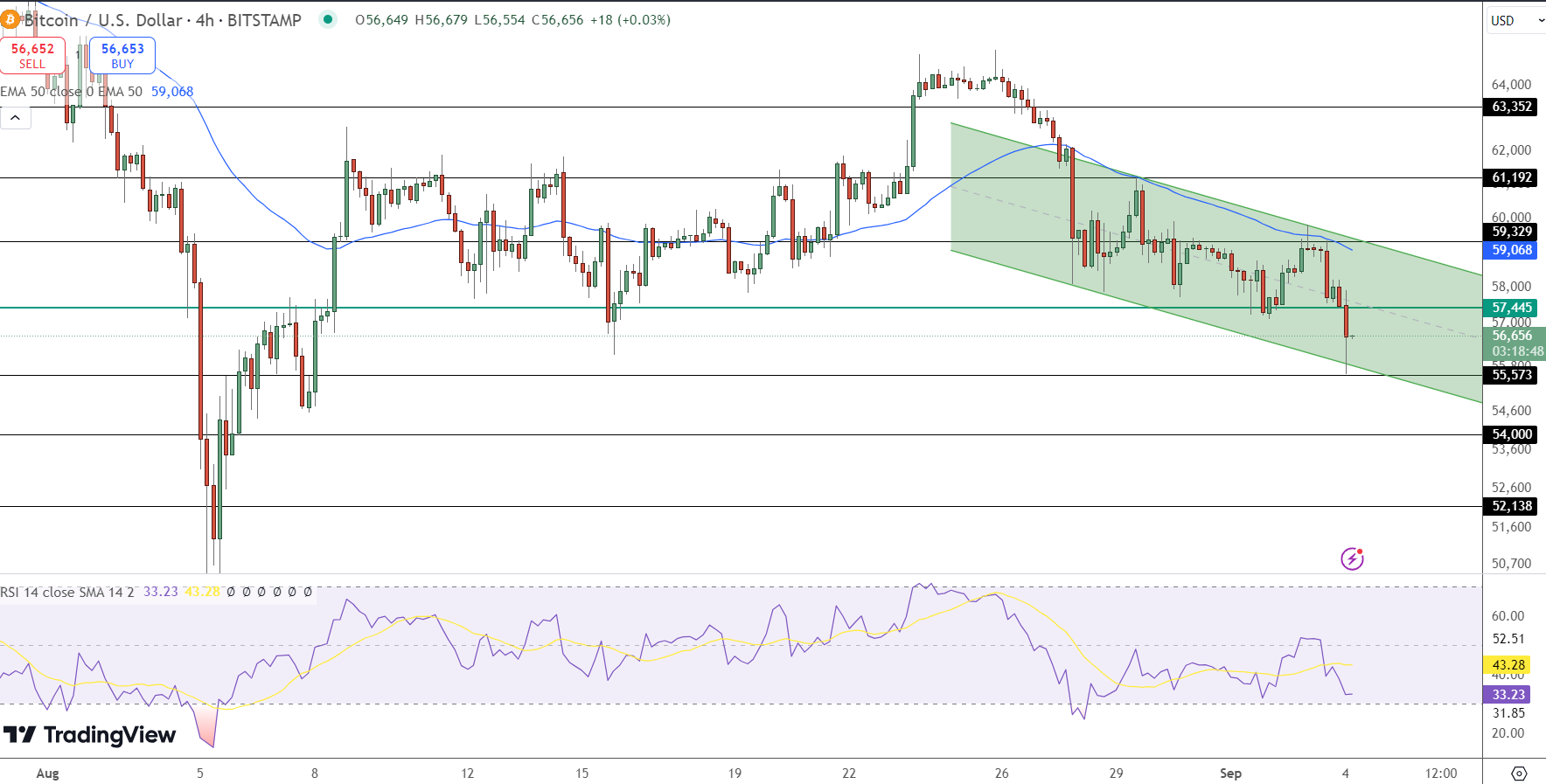Image resolution: width=1546 pixels, height=784 pixels.
Task: Select the 55,573 price level label
Action: 1512,375
